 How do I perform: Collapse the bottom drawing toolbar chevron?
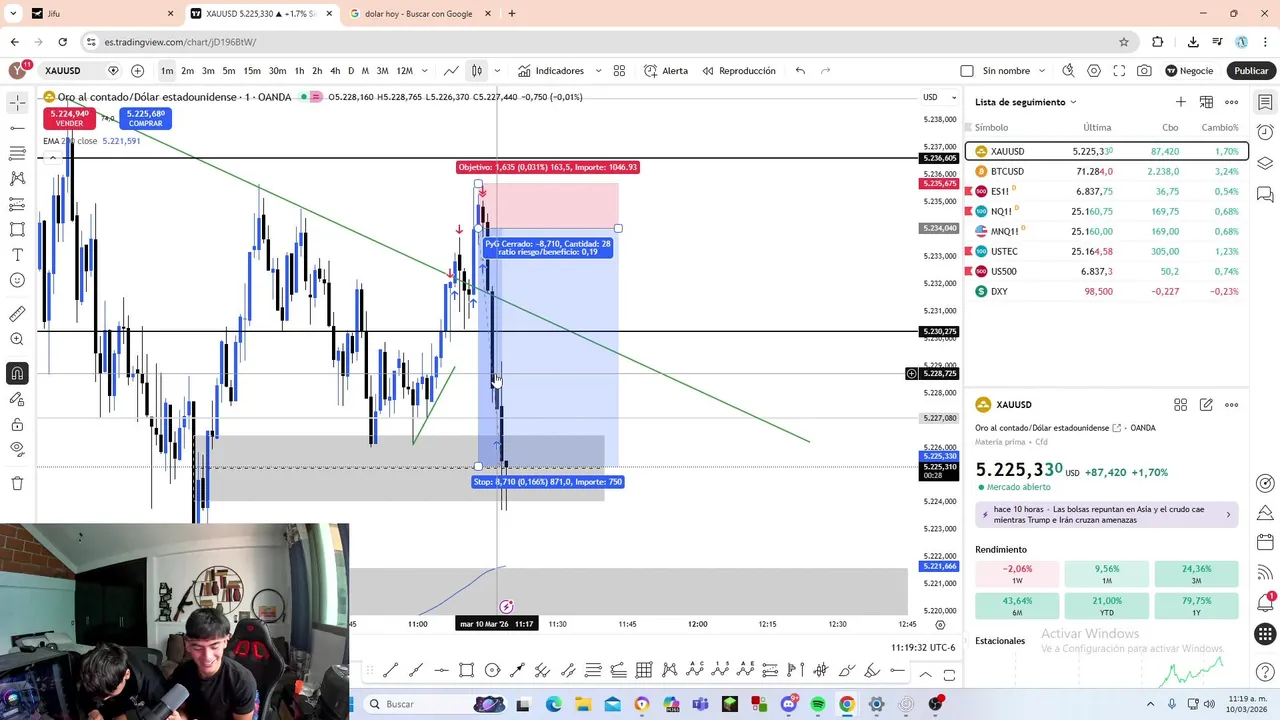925,674
